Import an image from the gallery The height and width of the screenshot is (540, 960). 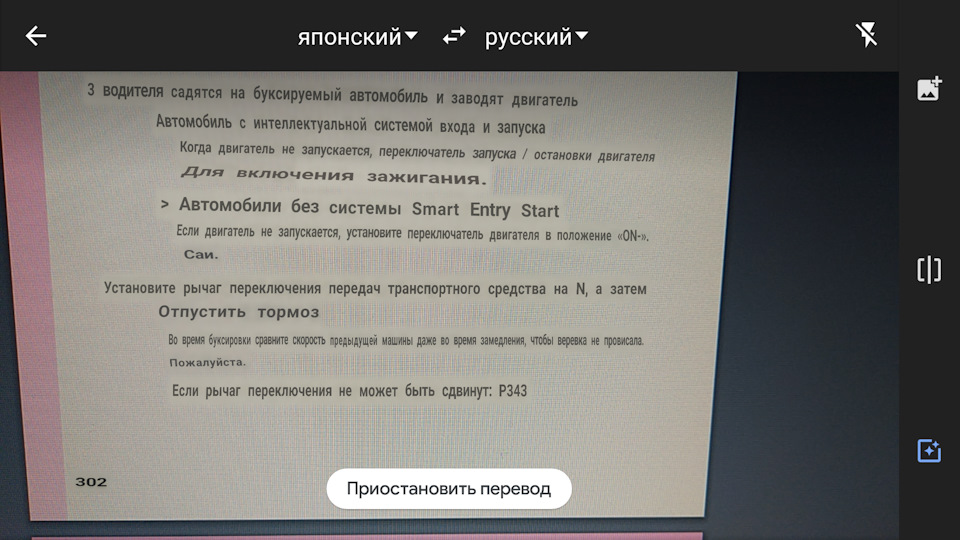point(929,89)
